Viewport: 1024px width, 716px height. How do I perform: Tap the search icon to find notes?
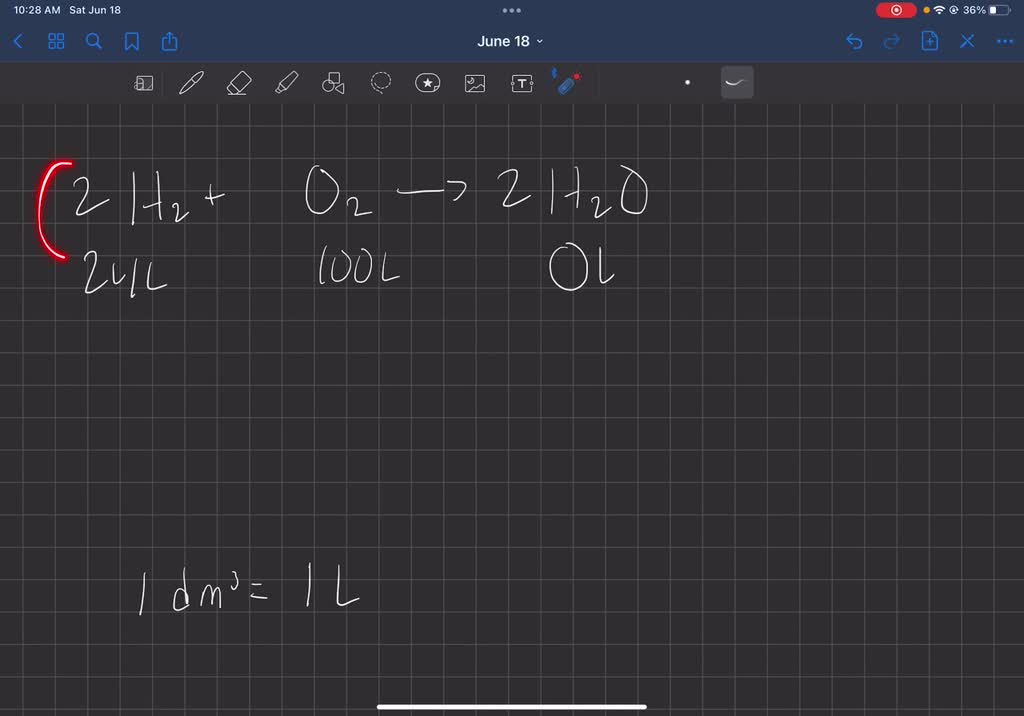(93, 41)
